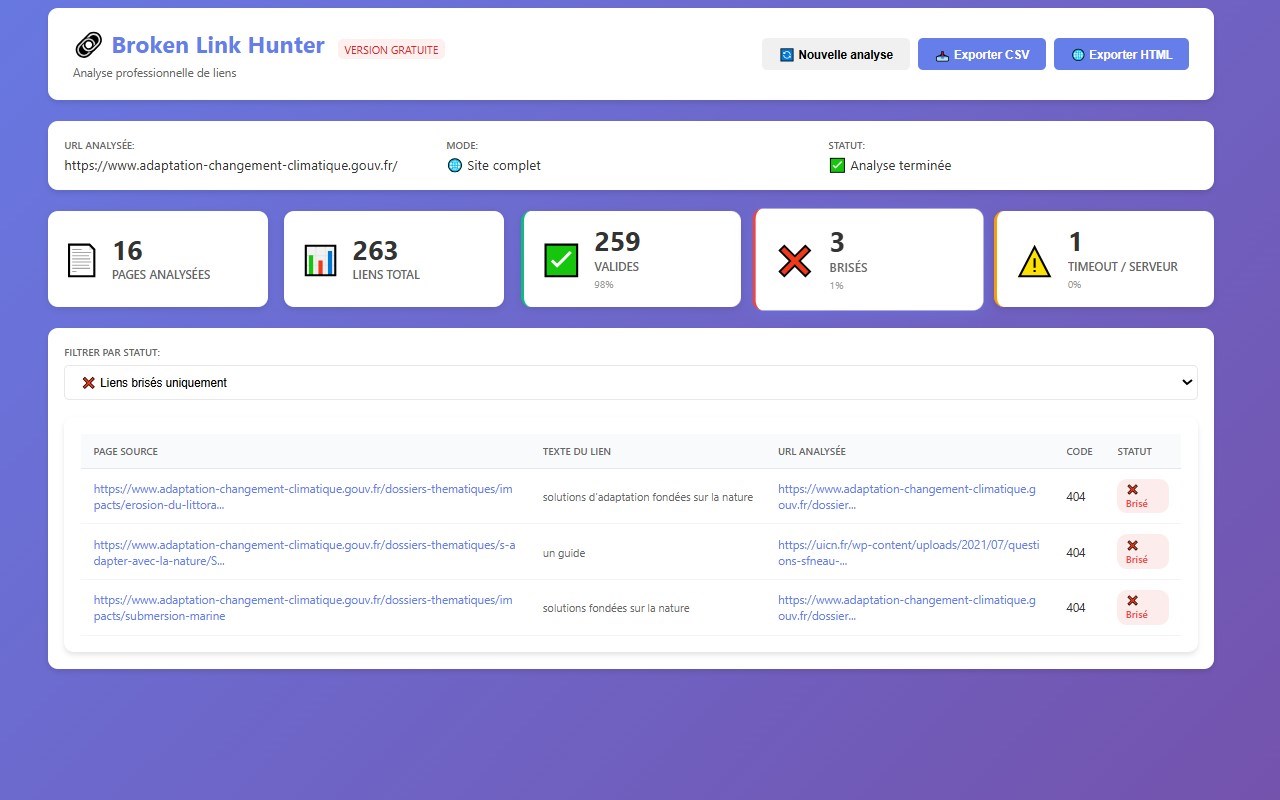Click the 98% label under Valides
This screenshot has width=1280, height=800.
(604, 285)
